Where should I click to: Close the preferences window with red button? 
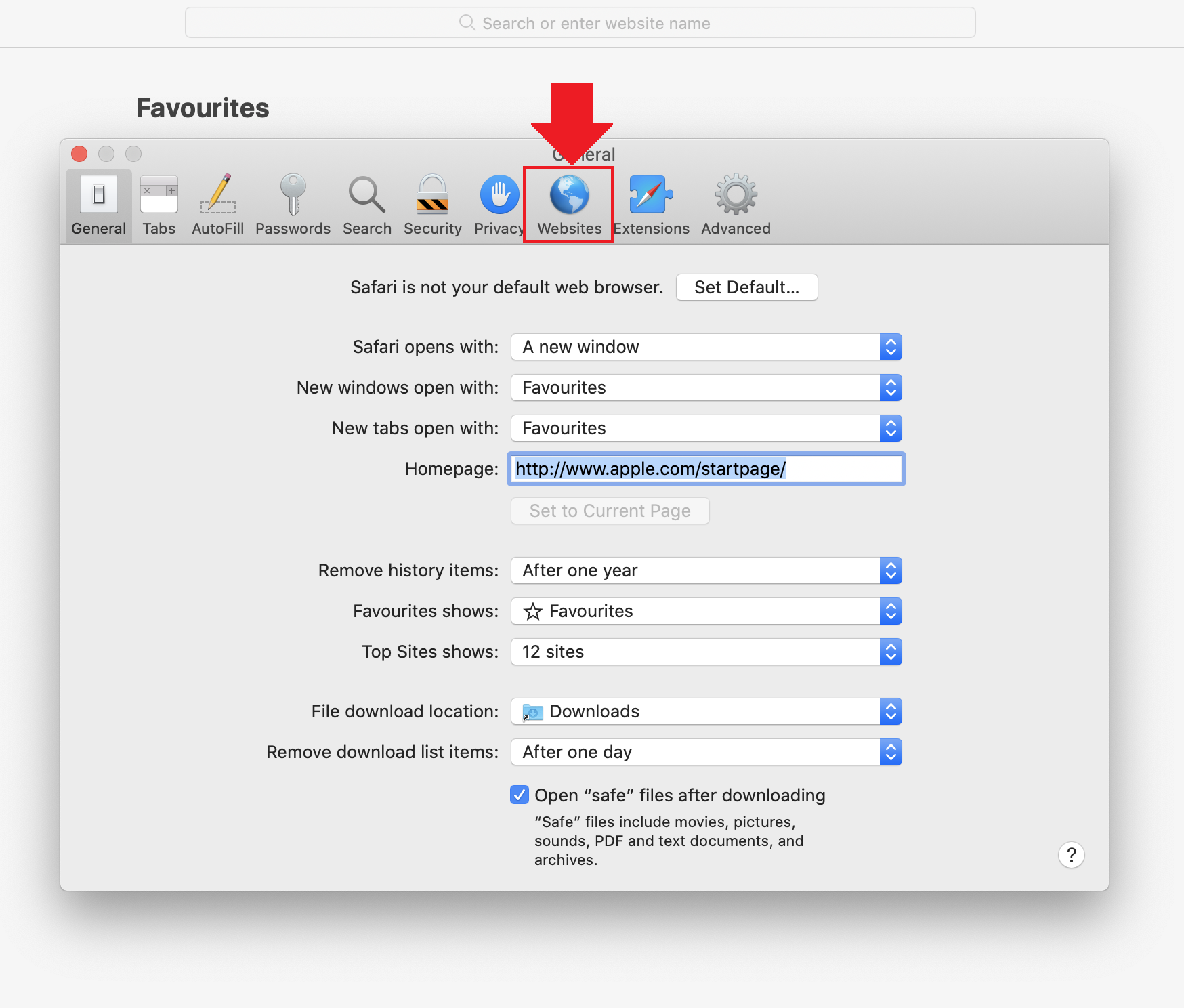point(79,154)
